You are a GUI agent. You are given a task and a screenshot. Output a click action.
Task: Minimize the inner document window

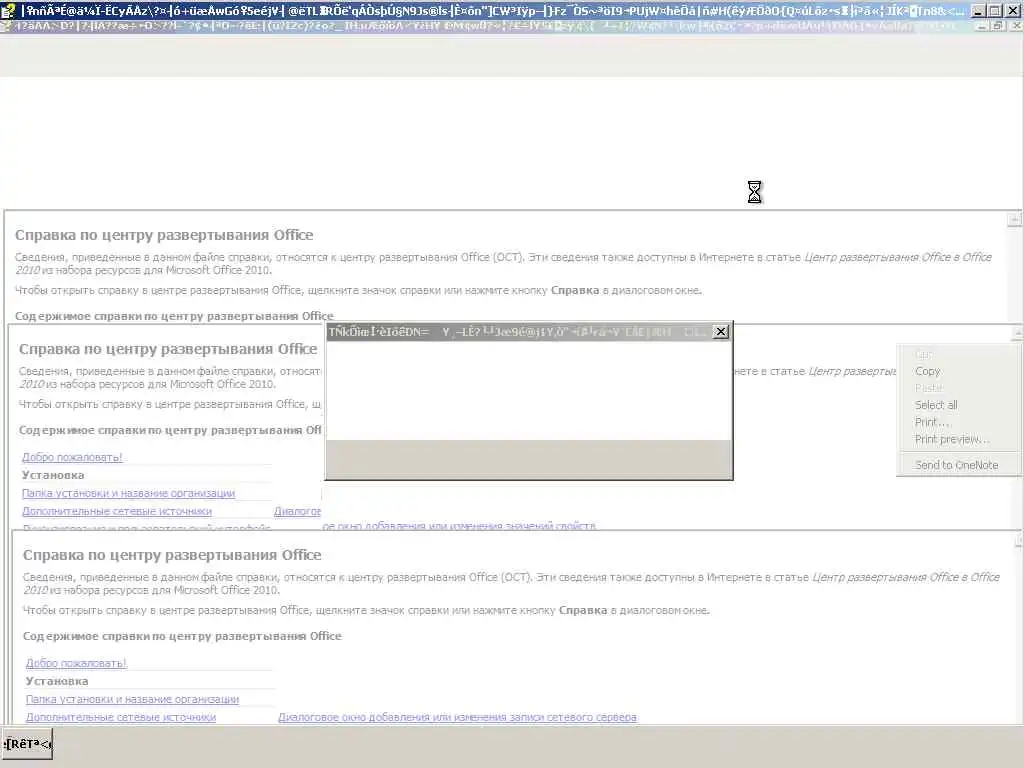click(982, 26)
